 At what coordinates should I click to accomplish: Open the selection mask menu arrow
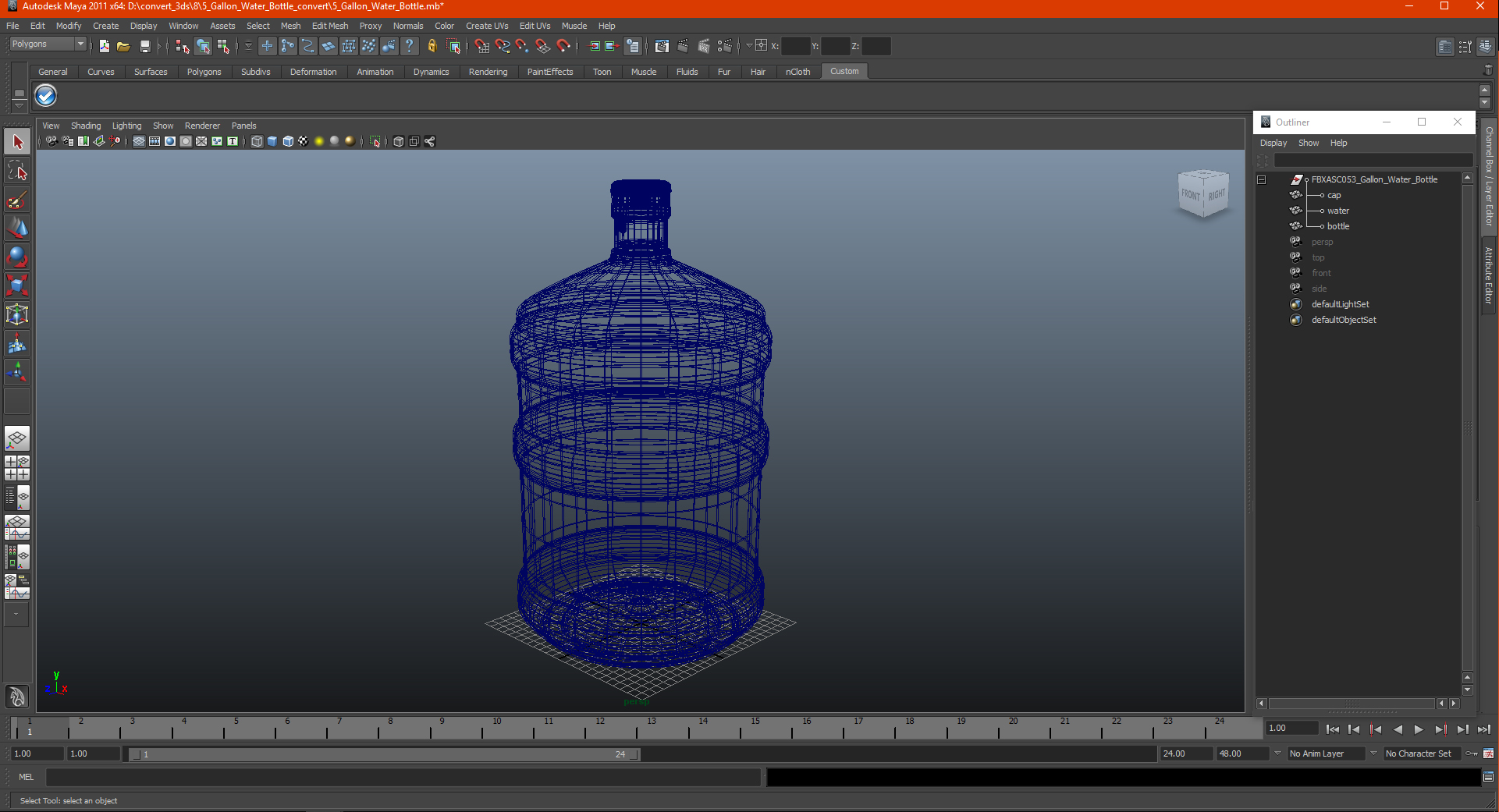[x=247, y=46]
